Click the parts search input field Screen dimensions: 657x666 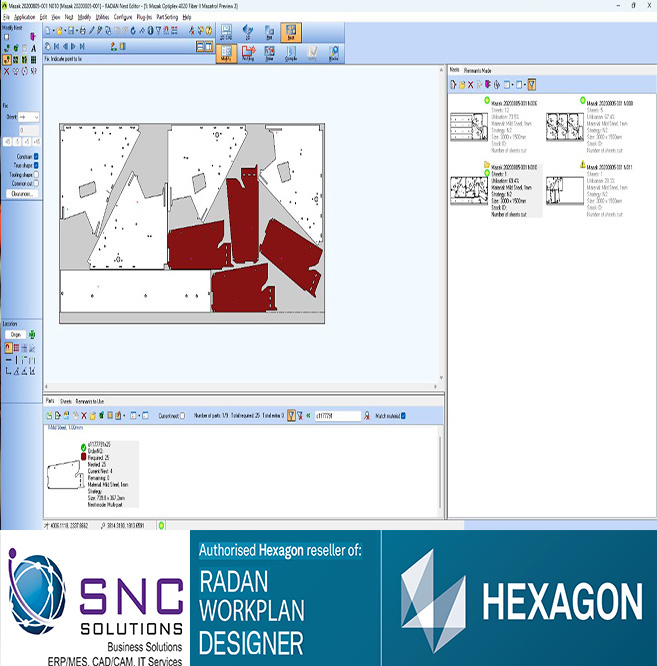tap(338, 416)
